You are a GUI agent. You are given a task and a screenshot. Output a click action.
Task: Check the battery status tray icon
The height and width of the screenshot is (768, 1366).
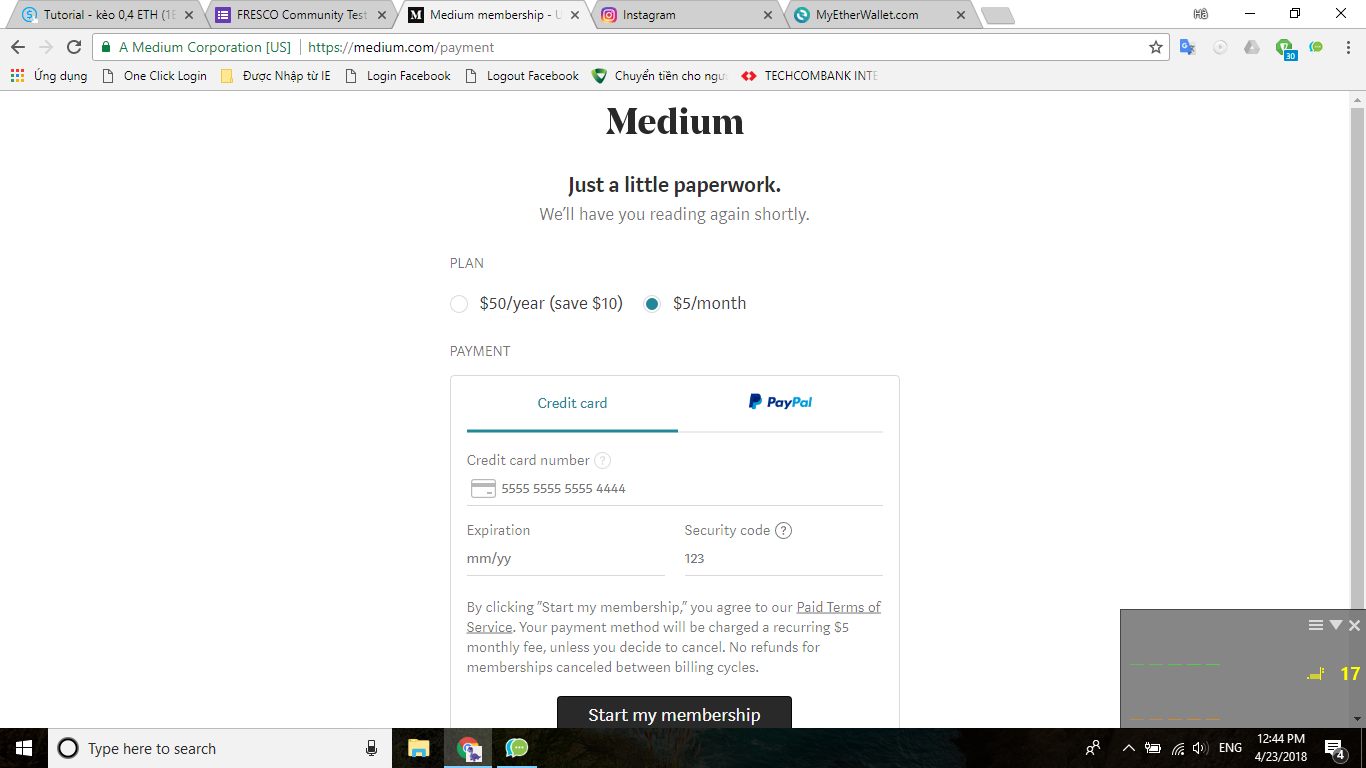click(x=1153, y=748)
